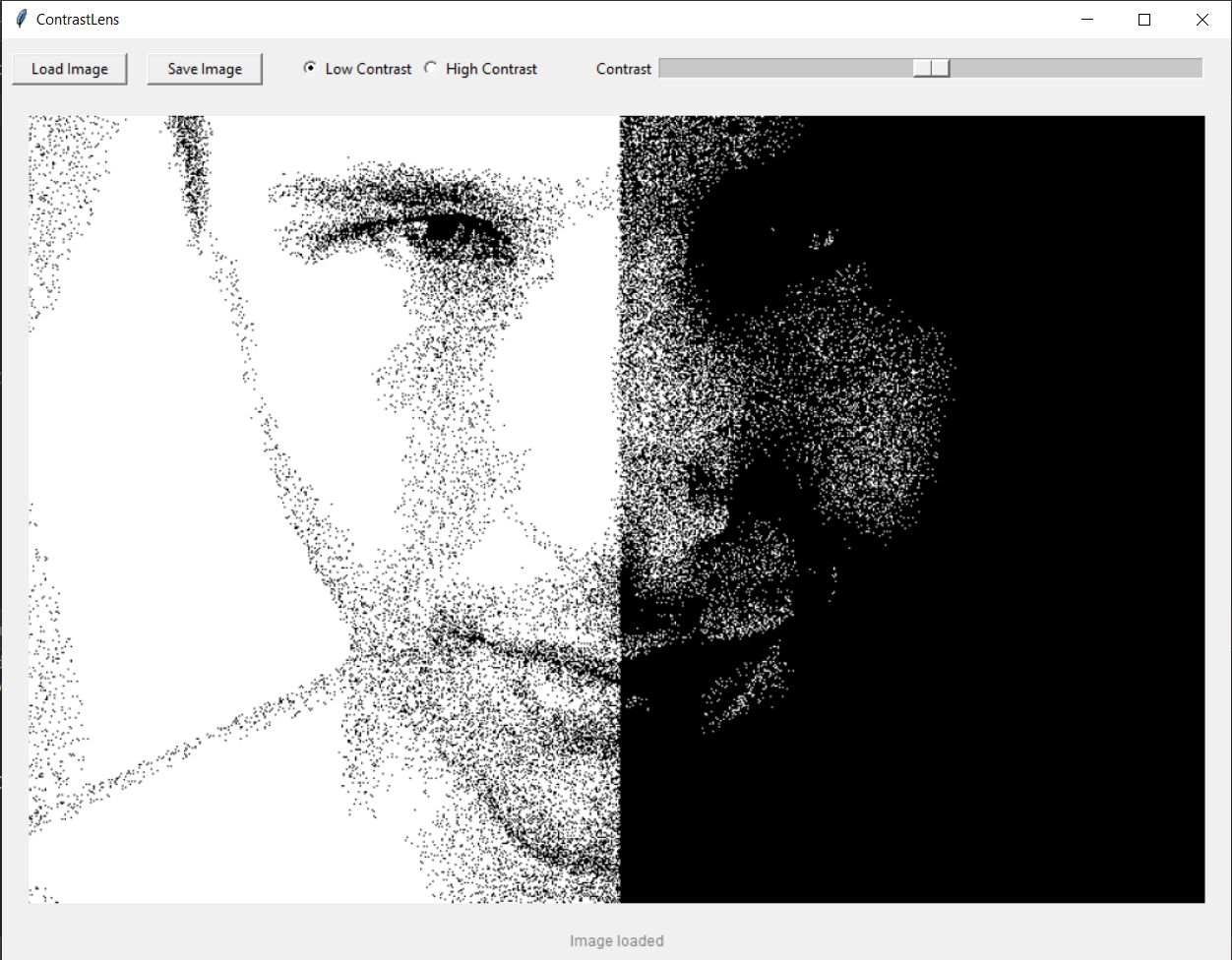Click the Contrast slider handle

click(931, 68)
